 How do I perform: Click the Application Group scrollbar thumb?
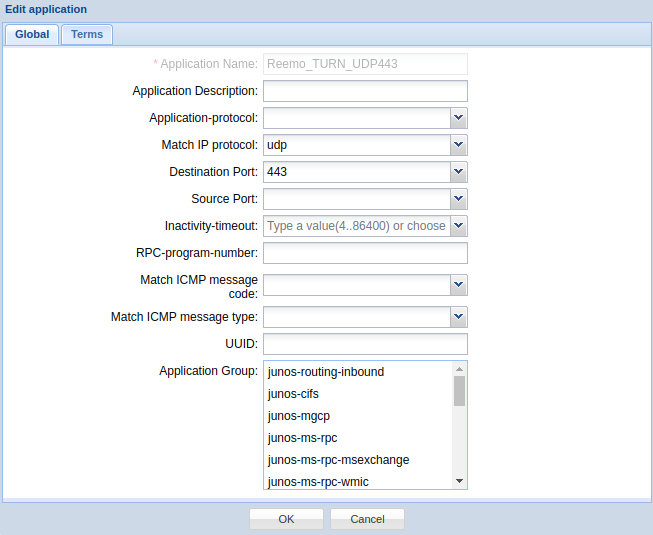pyautogui.click(x=459, y=390)
